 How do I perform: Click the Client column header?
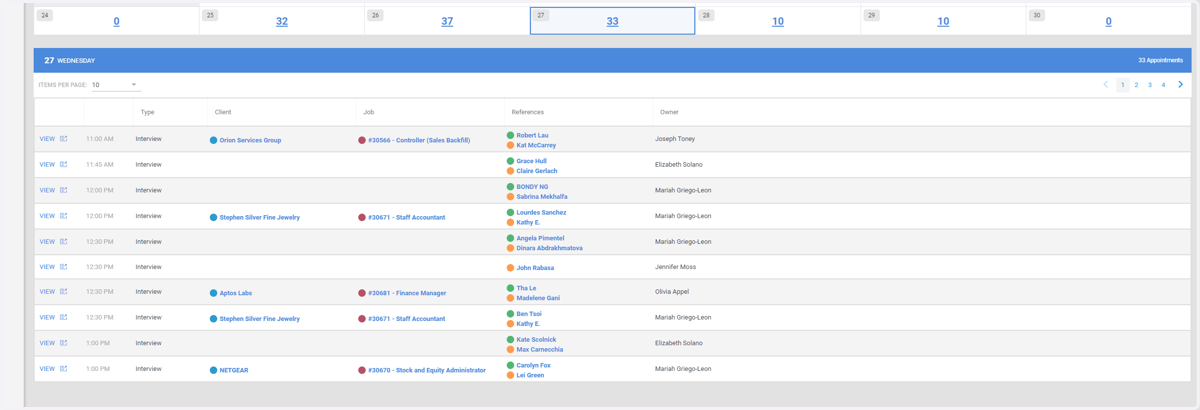coord(223,112)
